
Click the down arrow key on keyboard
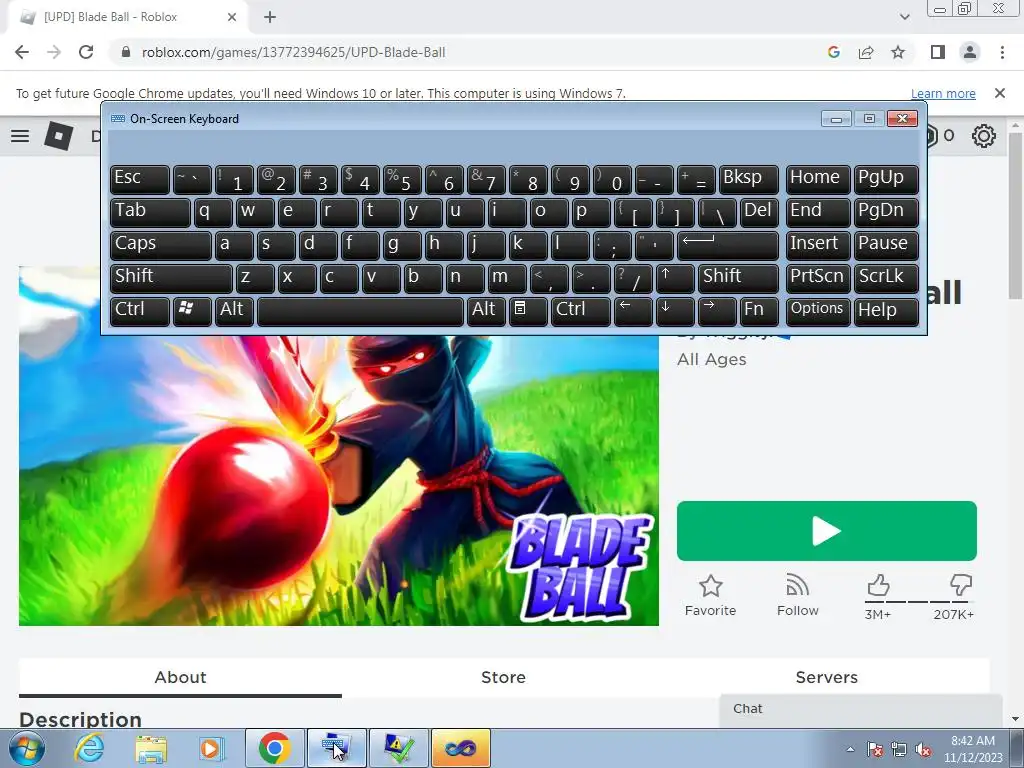[675, 310]
